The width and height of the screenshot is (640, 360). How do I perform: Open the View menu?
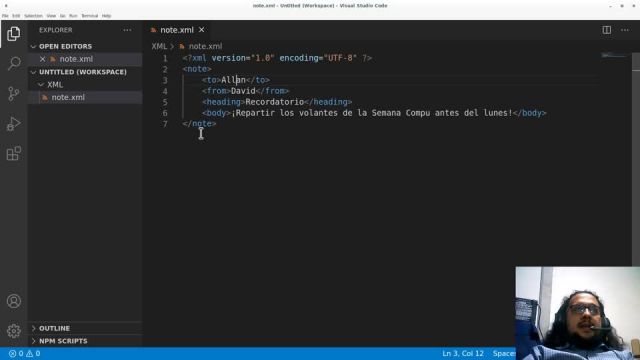pos(51,16)
